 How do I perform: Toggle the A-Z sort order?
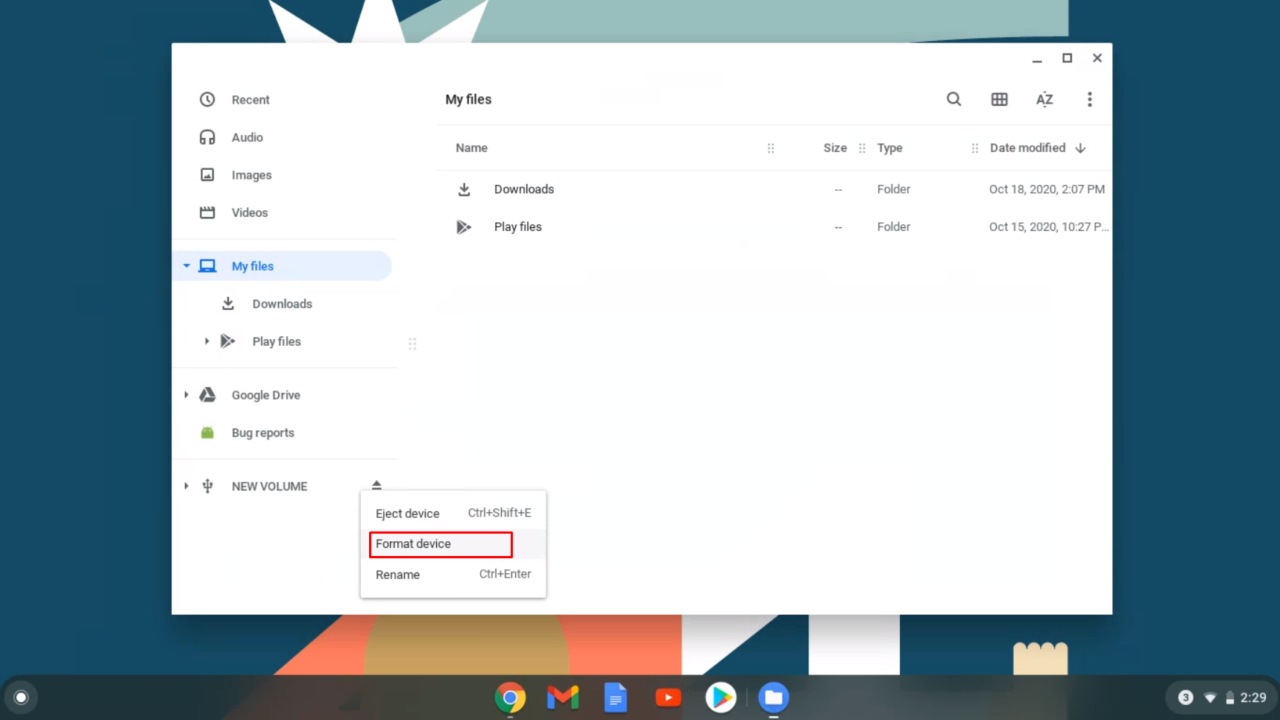click(x=1044, y=99)
